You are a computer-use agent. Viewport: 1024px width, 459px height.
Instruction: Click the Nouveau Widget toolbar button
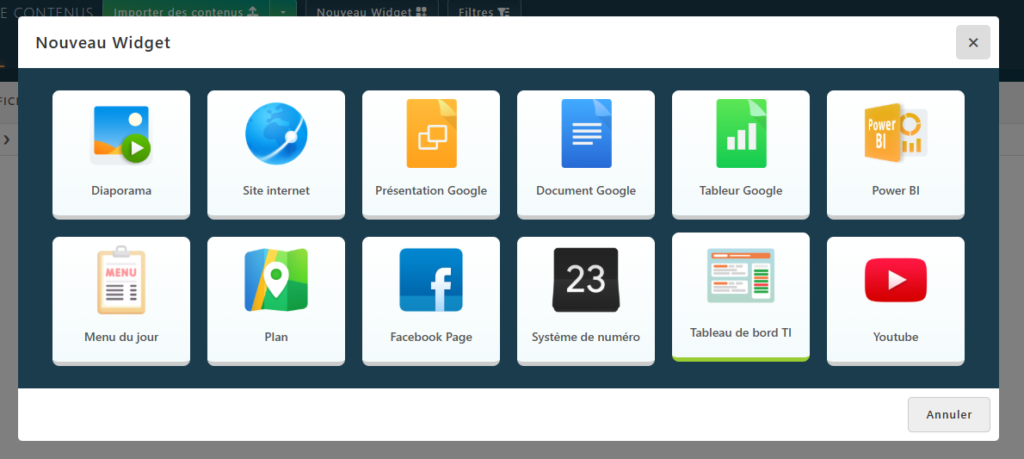372,12
